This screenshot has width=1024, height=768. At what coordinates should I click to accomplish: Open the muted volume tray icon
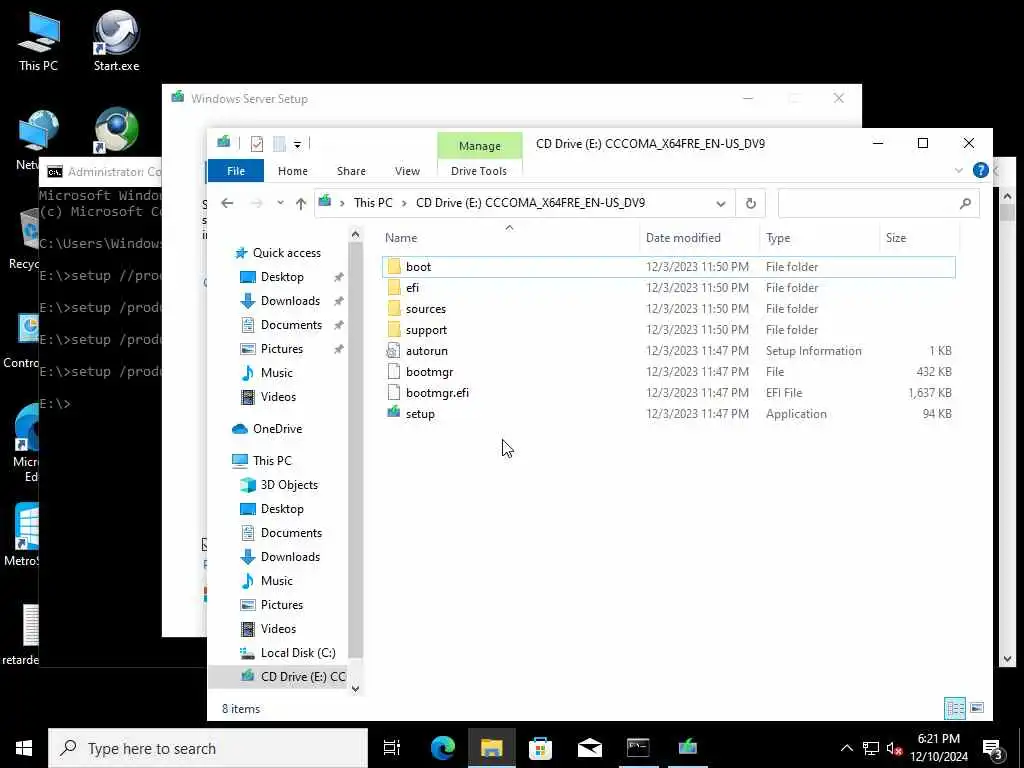click(x=894, y=748)
